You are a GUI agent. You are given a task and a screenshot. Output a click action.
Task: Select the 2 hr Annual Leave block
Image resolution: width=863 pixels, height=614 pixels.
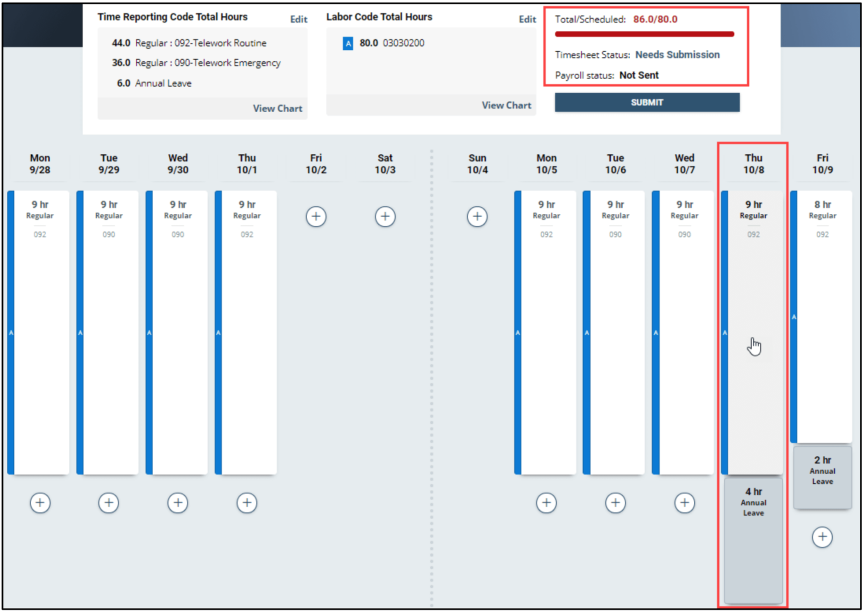pos(822,477)
